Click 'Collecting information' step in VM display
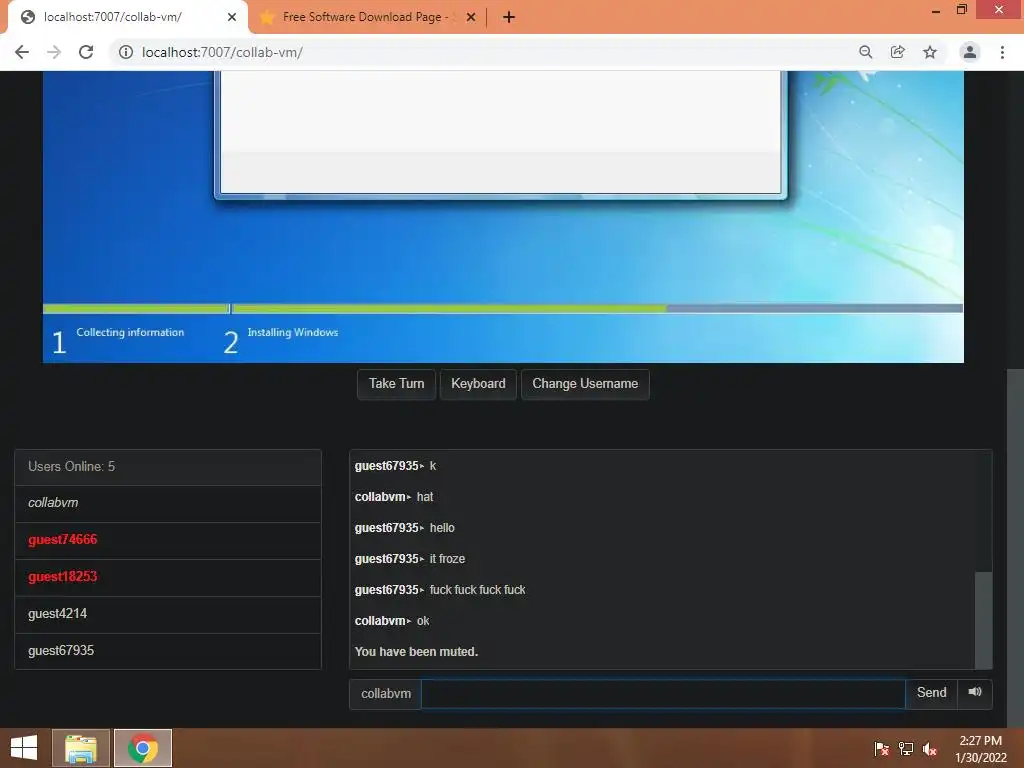1024x768 pixels. point(130,332)
